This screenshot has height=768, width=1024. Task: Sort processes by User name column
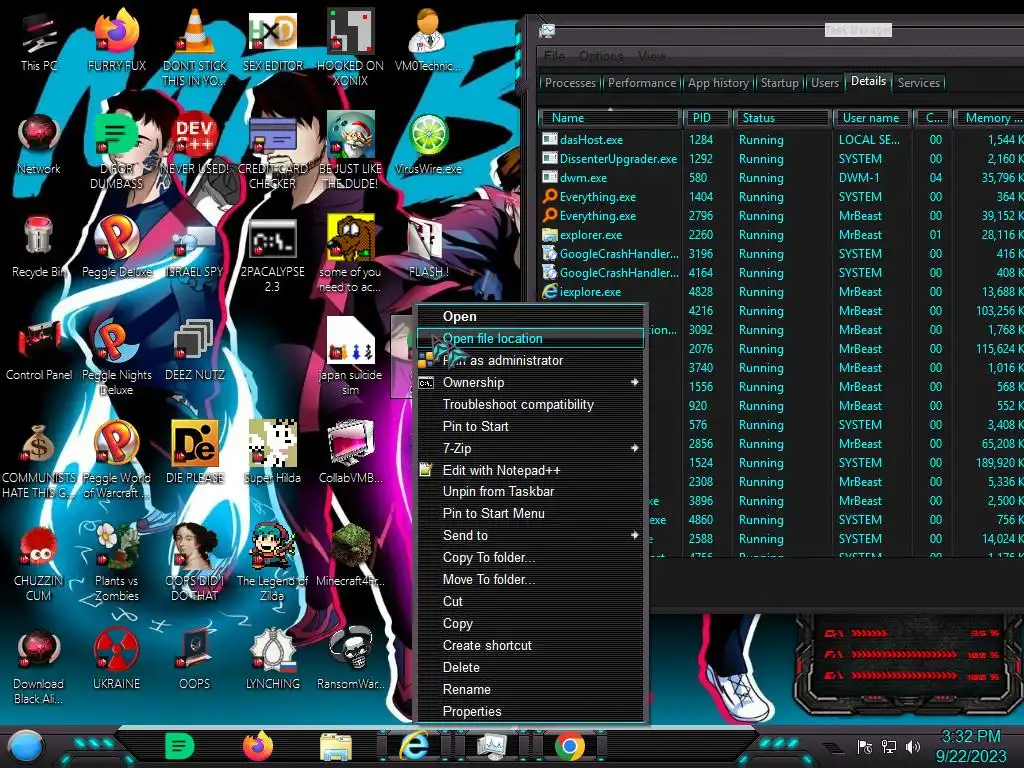click(872, 118)
